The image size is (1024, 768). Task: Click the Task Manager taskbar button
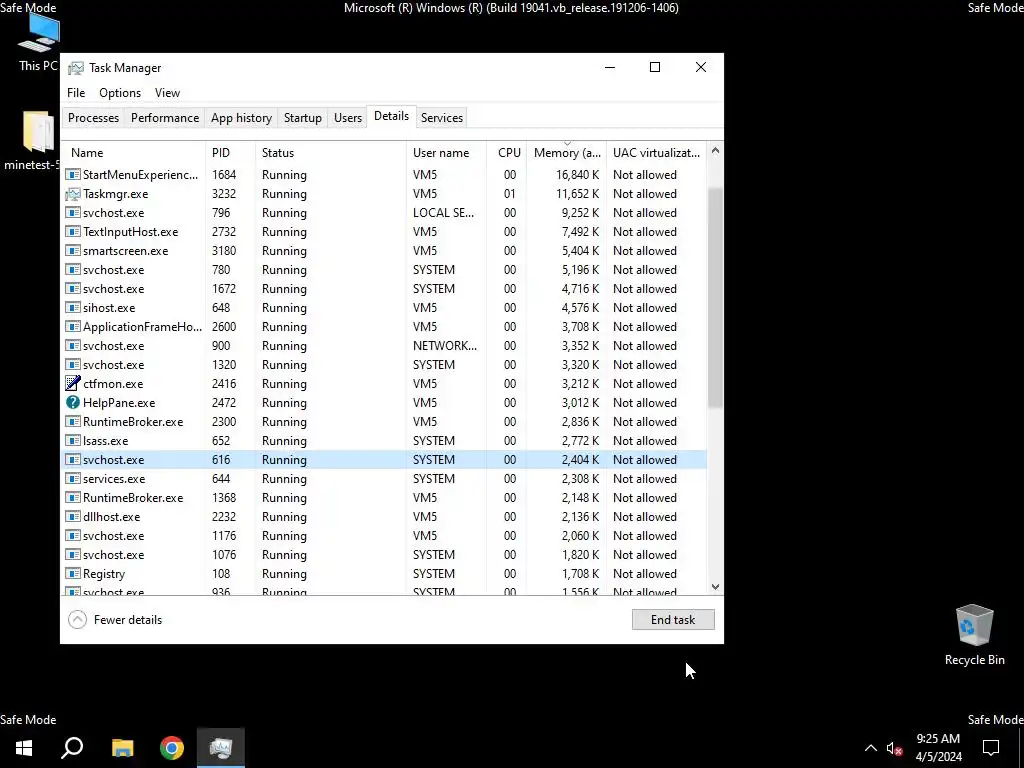pyautogui.click(x=221, y=748)
